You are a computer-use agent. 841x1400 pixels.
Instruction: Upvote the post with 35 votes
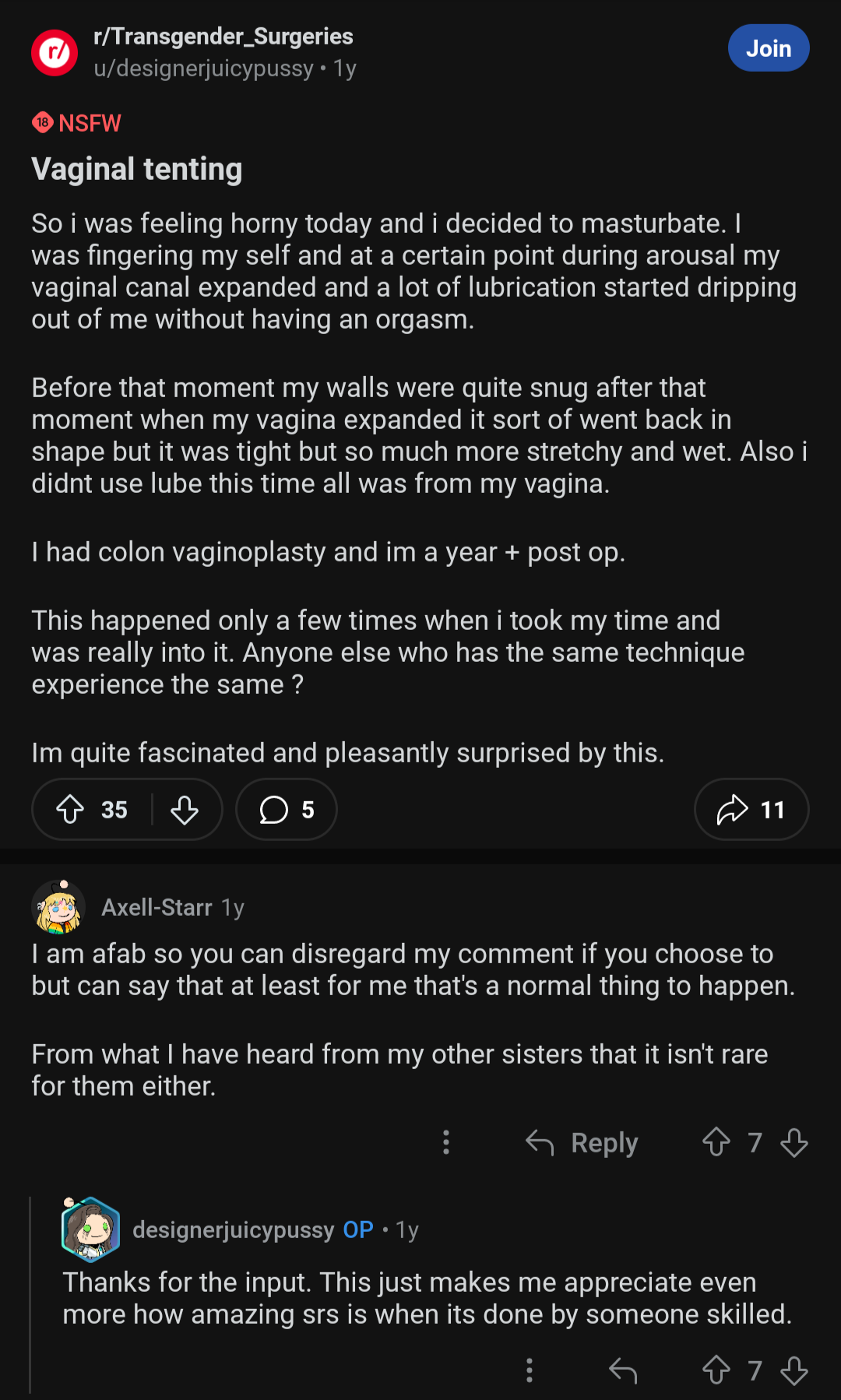point(71,810)
